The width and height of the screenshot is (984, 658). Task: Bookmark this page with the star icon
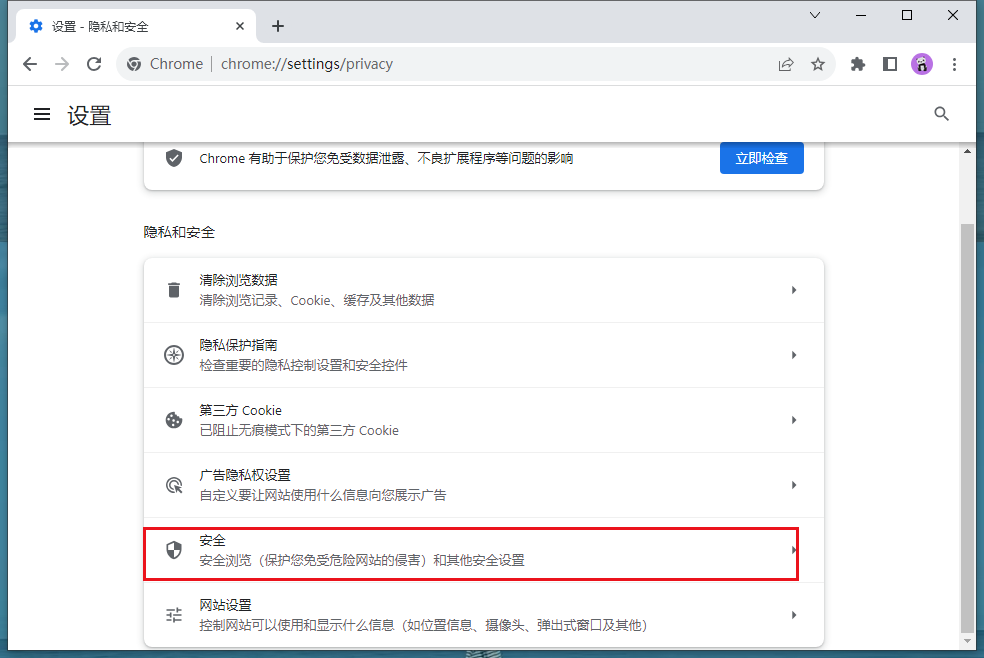pyautogui.click(x=818, y=64)
